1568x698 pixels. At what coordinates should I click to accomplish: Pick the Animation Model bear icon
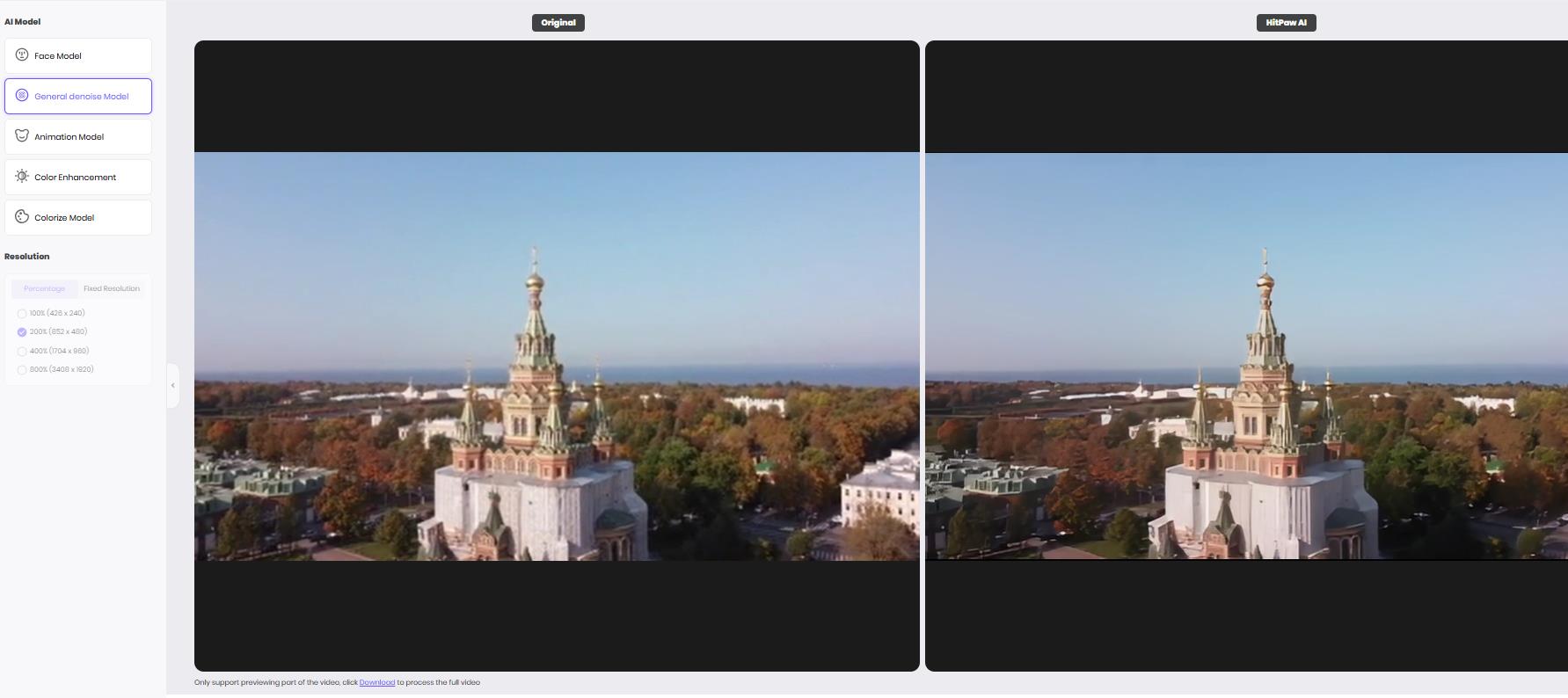point(22,135)
